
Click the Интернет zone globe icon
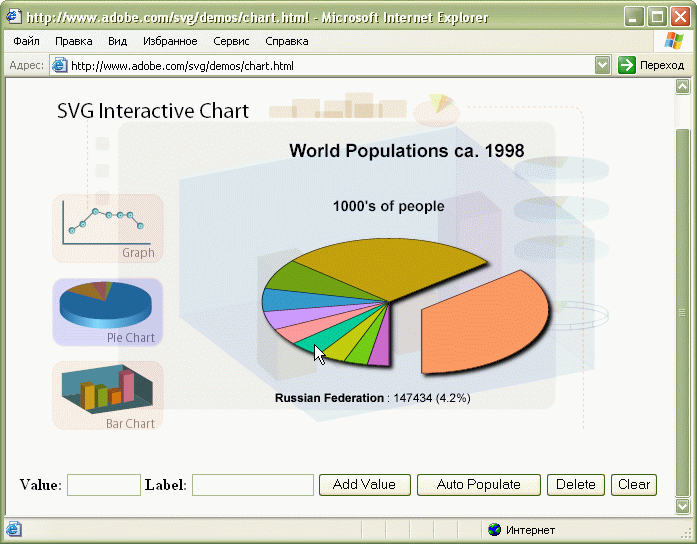click(494, 530)
